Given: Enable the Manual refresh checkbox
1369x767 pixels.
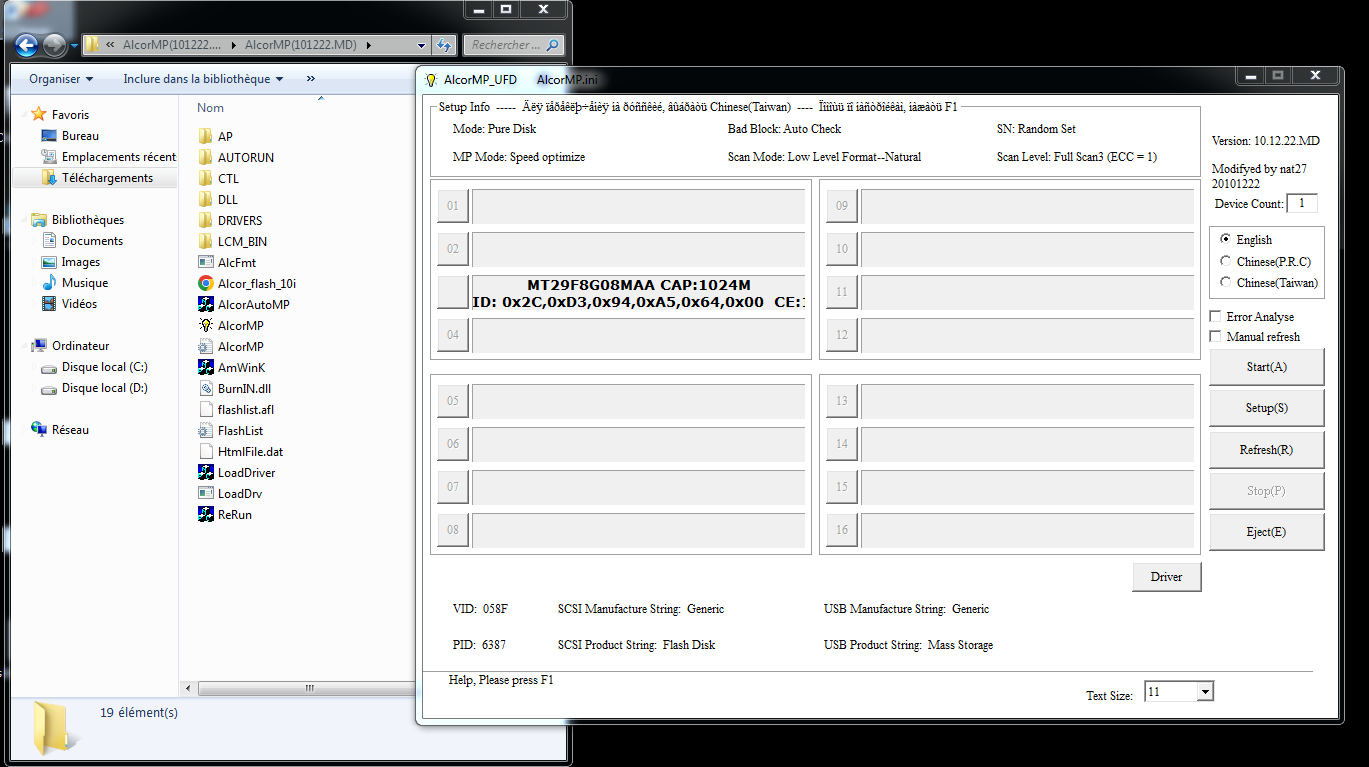Looking at the screenshot, I should 1216,336.
